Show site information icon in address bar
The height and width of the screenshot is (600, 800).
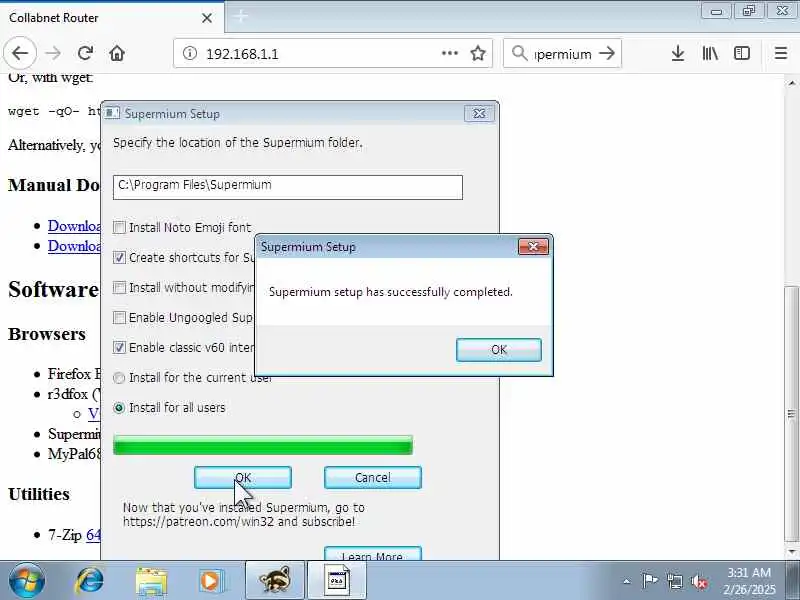(190, 53)
